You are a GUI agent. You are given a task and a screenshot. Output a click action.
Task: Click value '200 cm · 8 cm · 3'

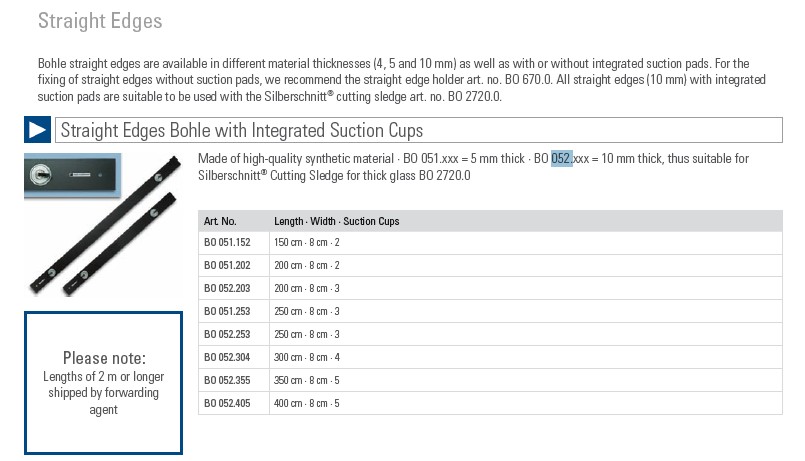tap(306, 289)
